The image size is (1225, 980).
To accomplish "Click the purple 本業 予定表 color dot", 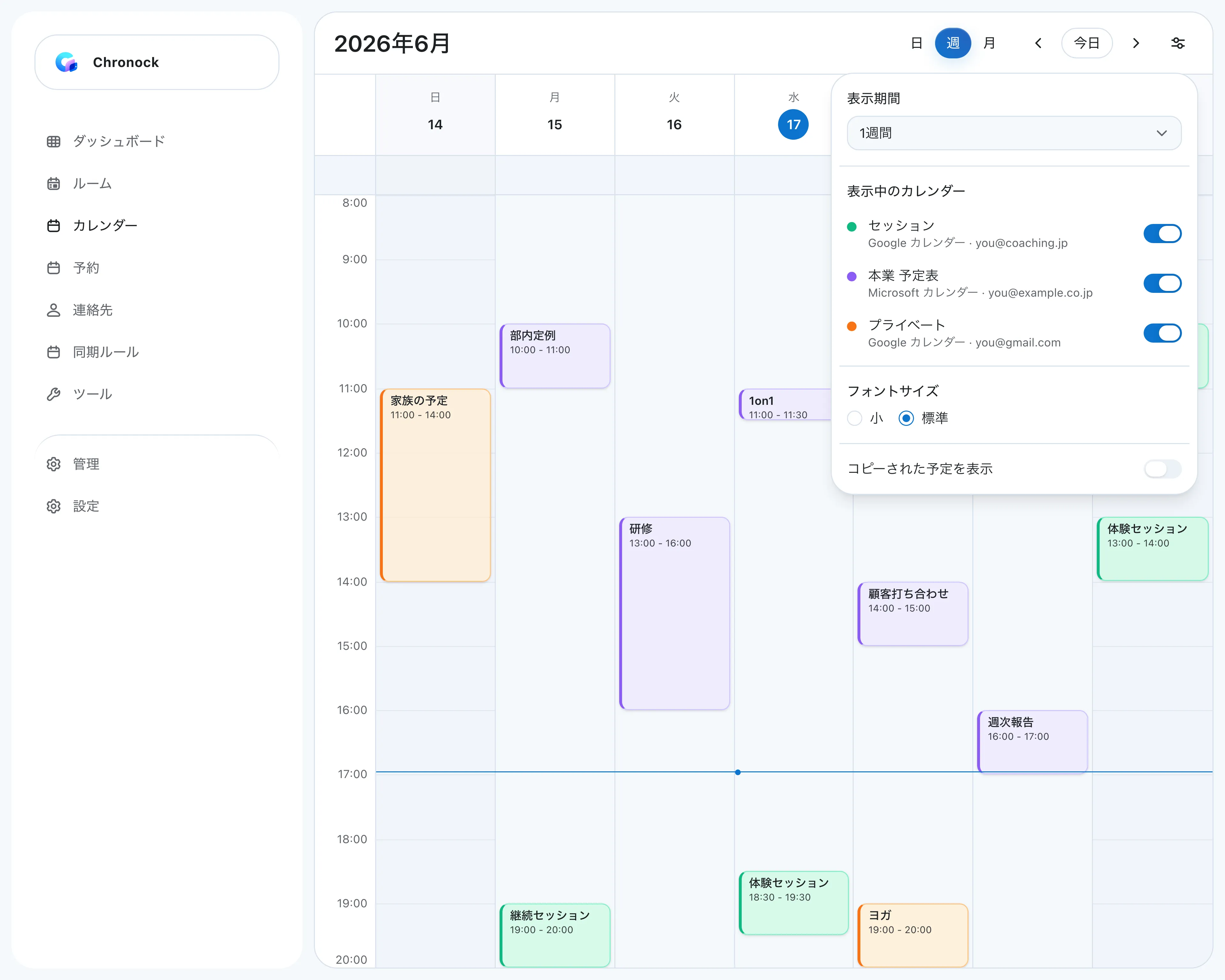I will pos(851,277).
